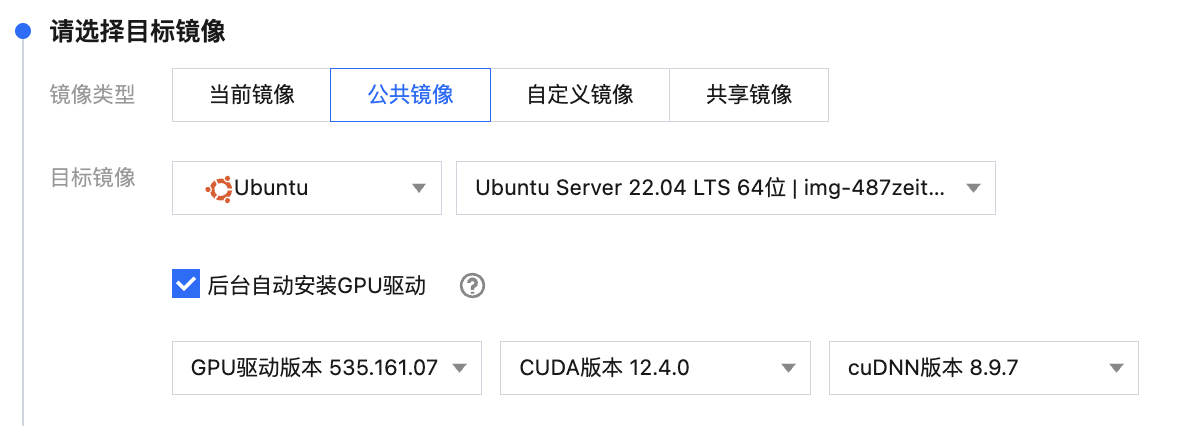Screen dimensions: 1186x426
Task: Click the Ubuntu logo icon
Action: click(219, 188)
